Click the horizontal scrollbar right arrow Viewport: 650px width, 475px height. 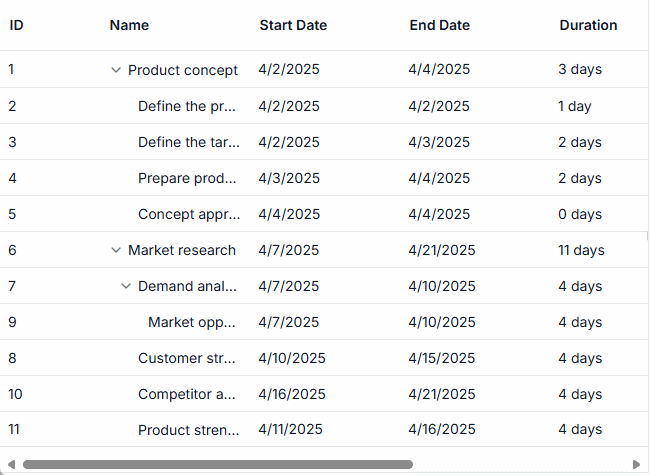coord(637,464)
